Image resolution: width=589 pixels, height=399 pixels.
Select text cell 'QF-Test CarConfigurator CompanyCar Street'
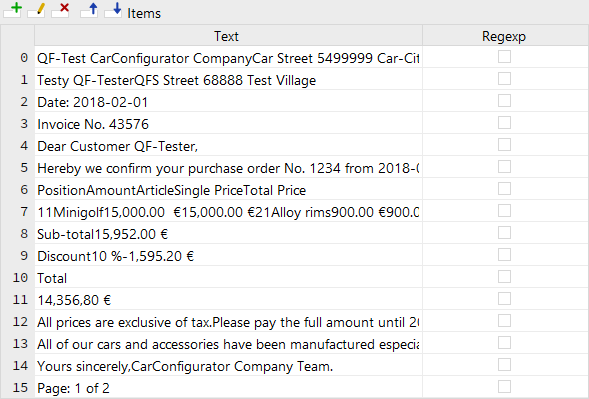(228, 58)
